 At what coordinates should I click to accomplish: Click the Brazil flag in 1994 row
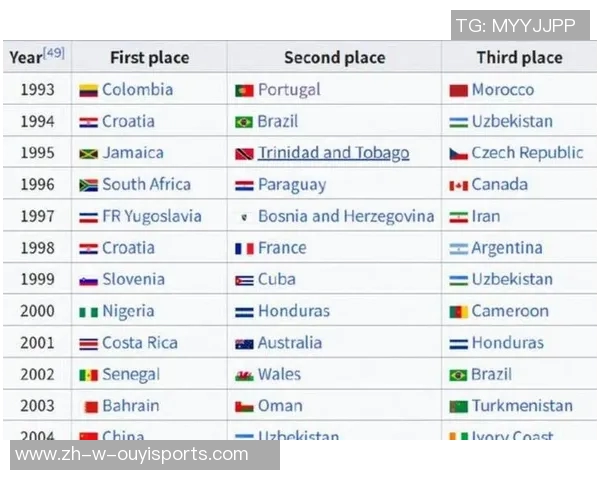(244, 122)
